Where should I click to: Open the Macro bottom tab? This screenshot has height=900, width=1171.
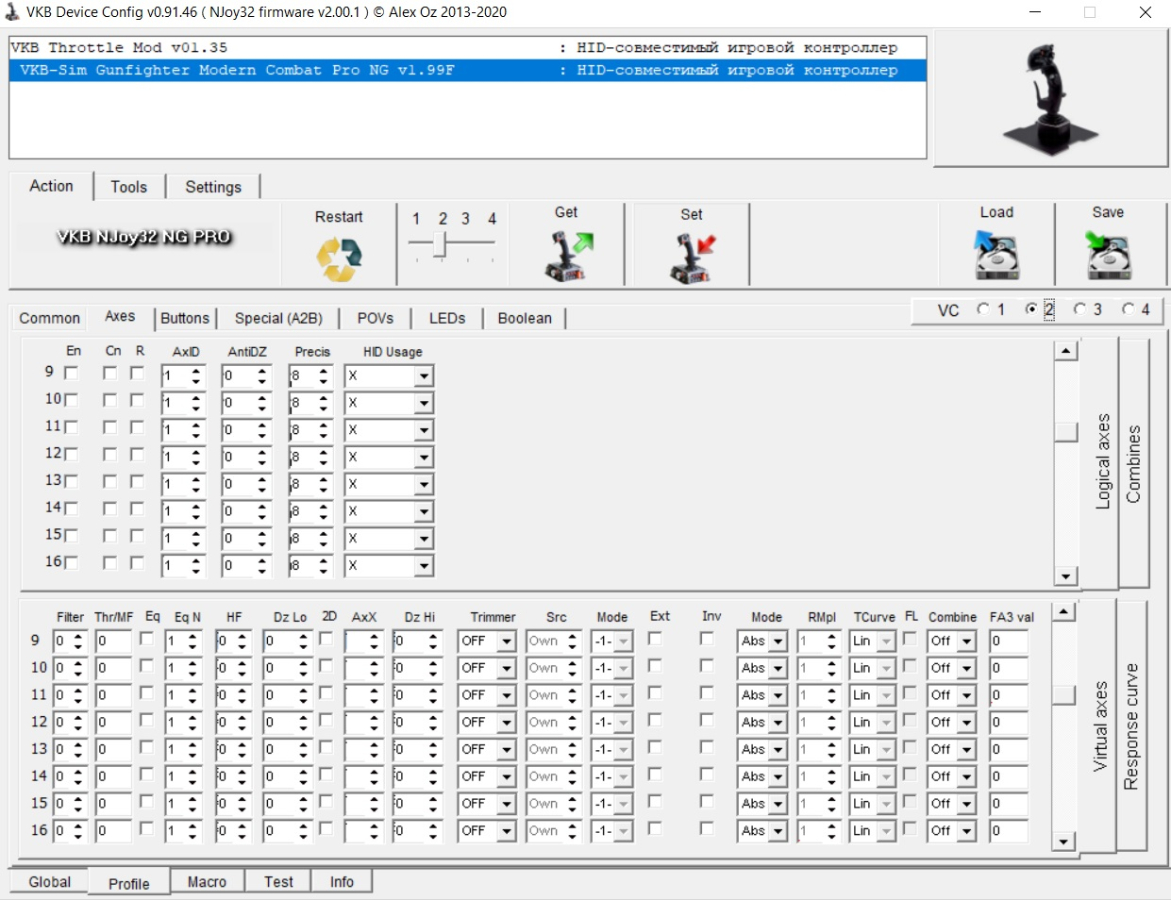(x=207, y=881)
